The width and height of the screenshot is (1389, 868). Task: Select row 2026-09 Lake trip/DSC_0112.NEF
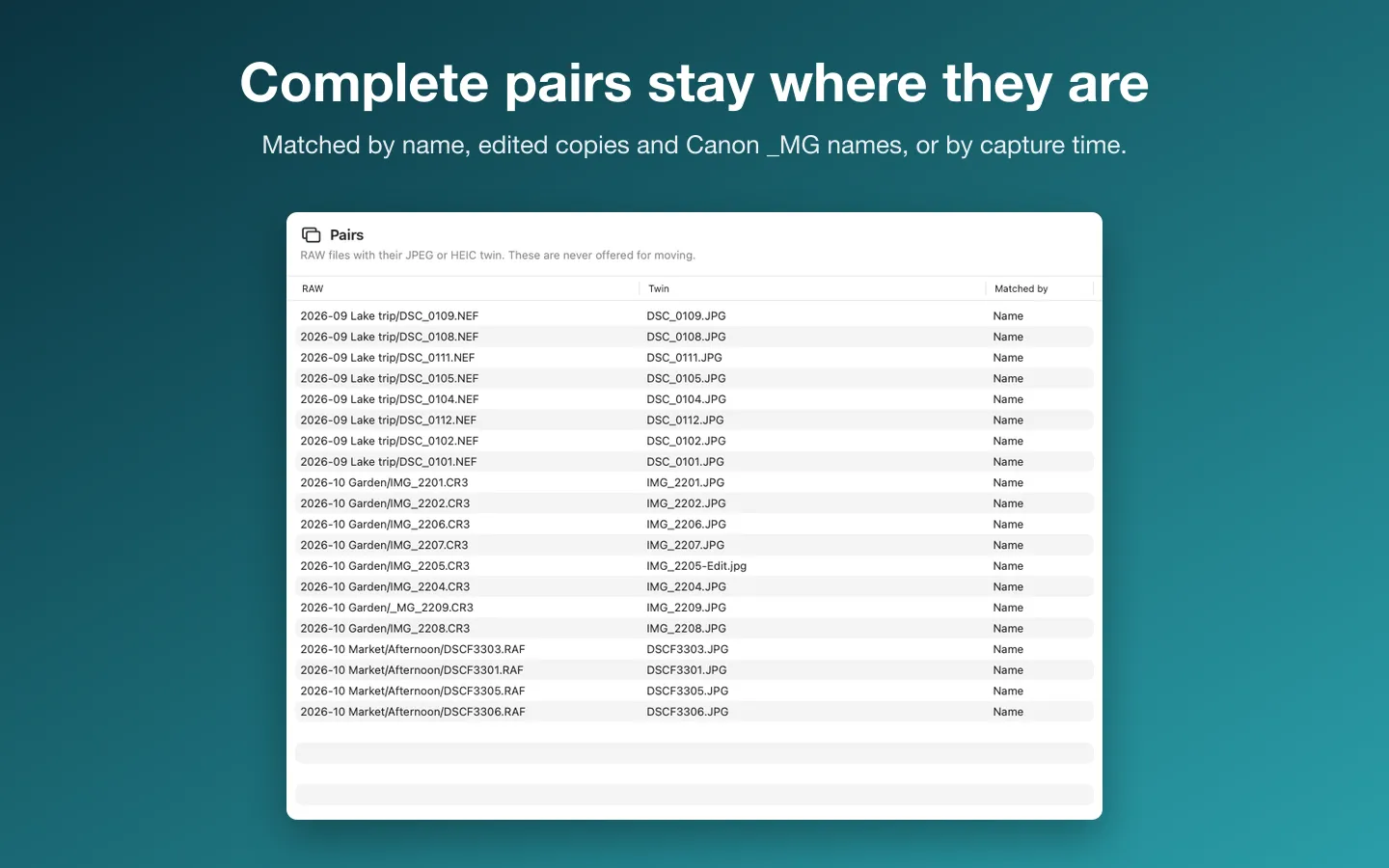point(694,420)
